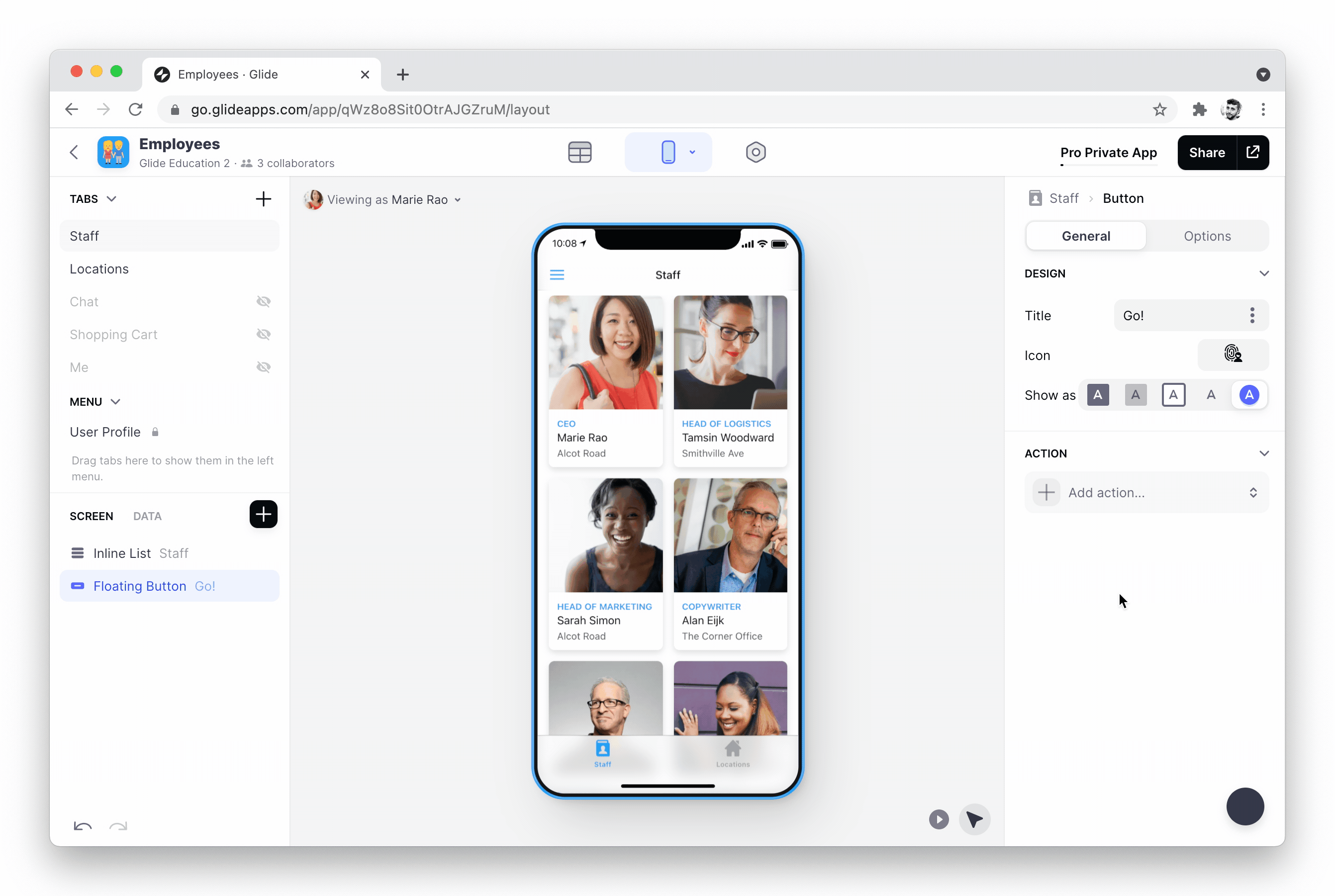Switch to the DATA tab in the left panel
This screenshot has height=896, width=1335.
(x=147, y=516)
